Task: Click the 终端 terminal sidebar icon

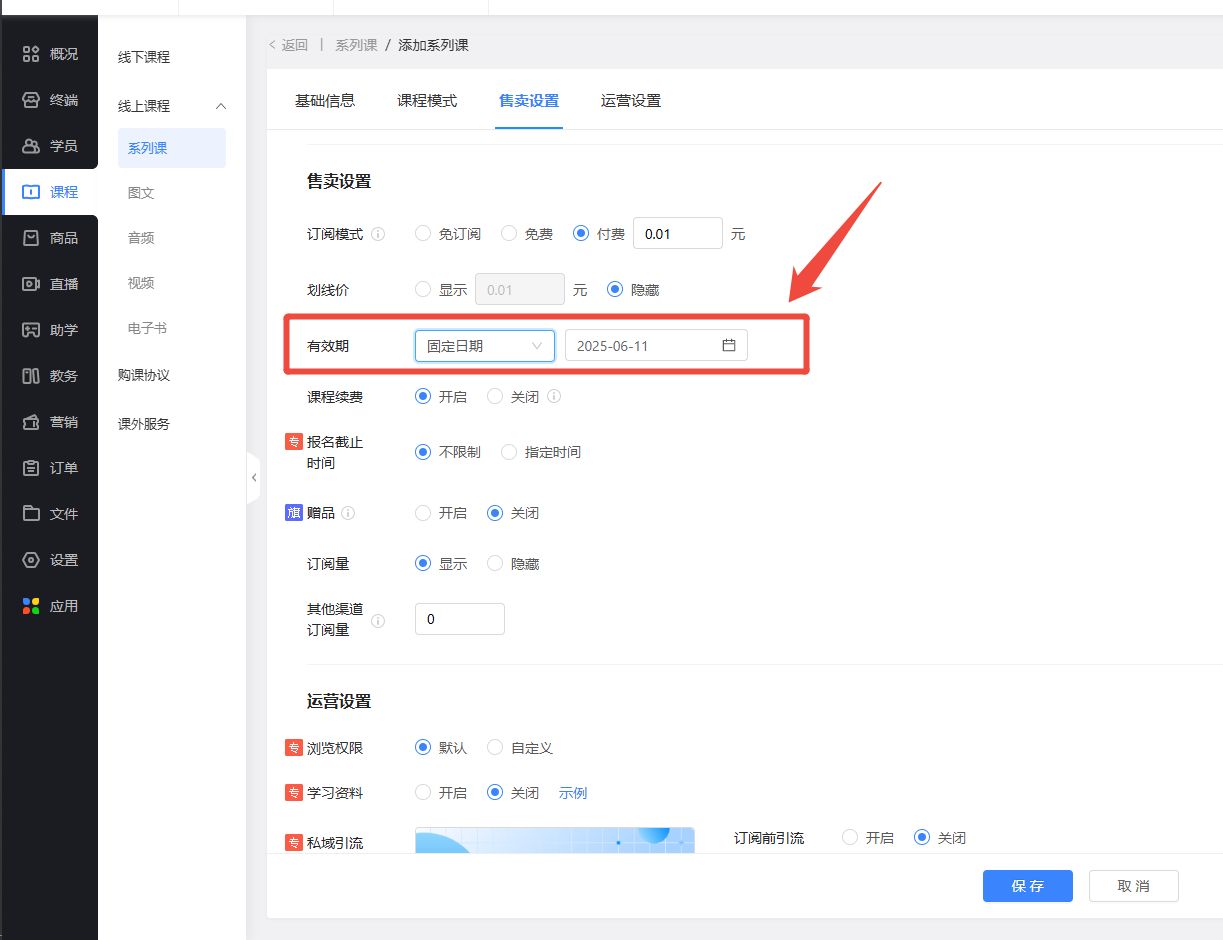Action: (31, 100)
